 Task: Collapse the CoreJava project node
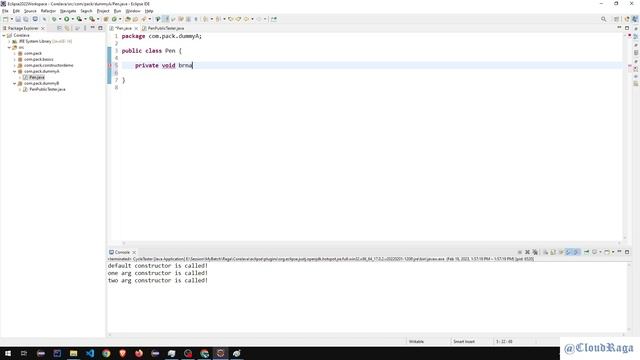click(x=4, y=36)
